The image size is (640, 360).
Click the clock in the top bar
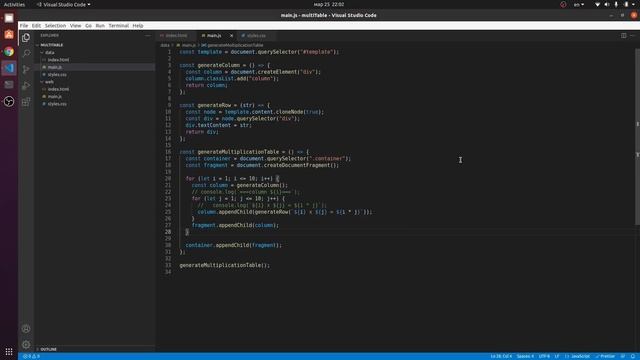point(329,4)
